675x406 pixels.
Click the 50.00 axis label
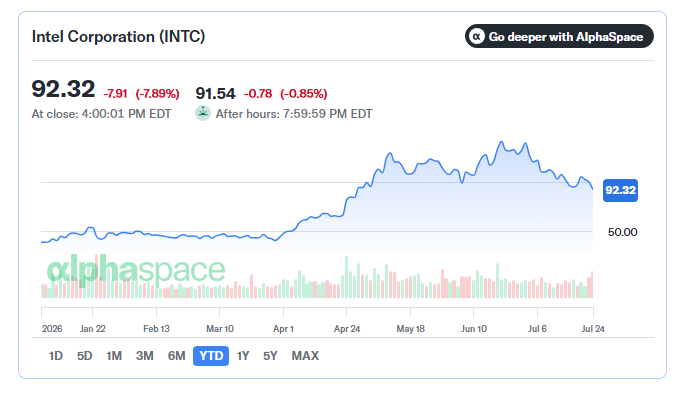click(x=622, y=232)
